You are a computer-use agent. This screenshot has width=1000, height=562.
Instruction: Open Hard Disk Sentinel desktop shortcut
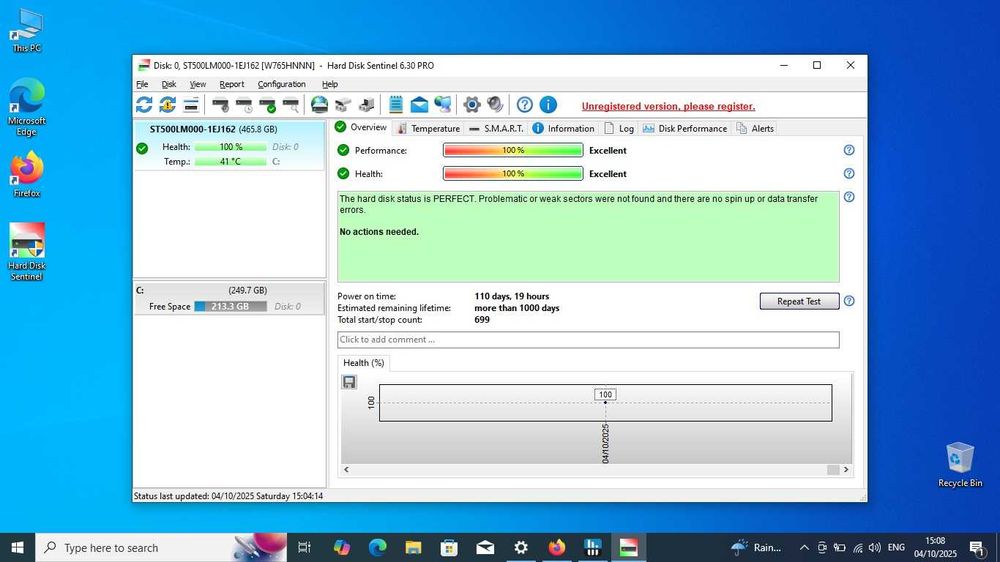tap(27, 252)
